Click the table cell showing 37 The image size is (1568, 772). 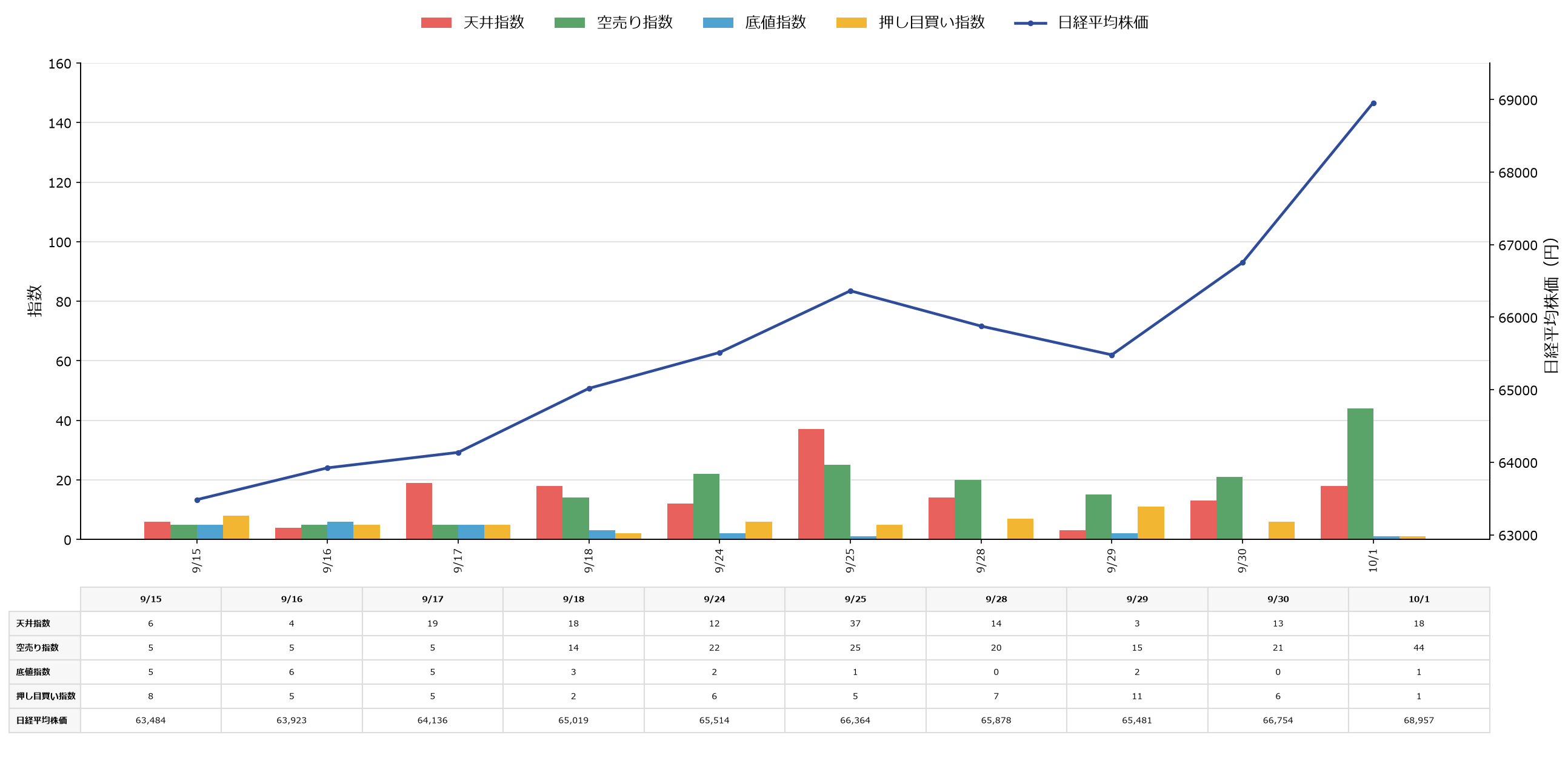click(855, 624)
